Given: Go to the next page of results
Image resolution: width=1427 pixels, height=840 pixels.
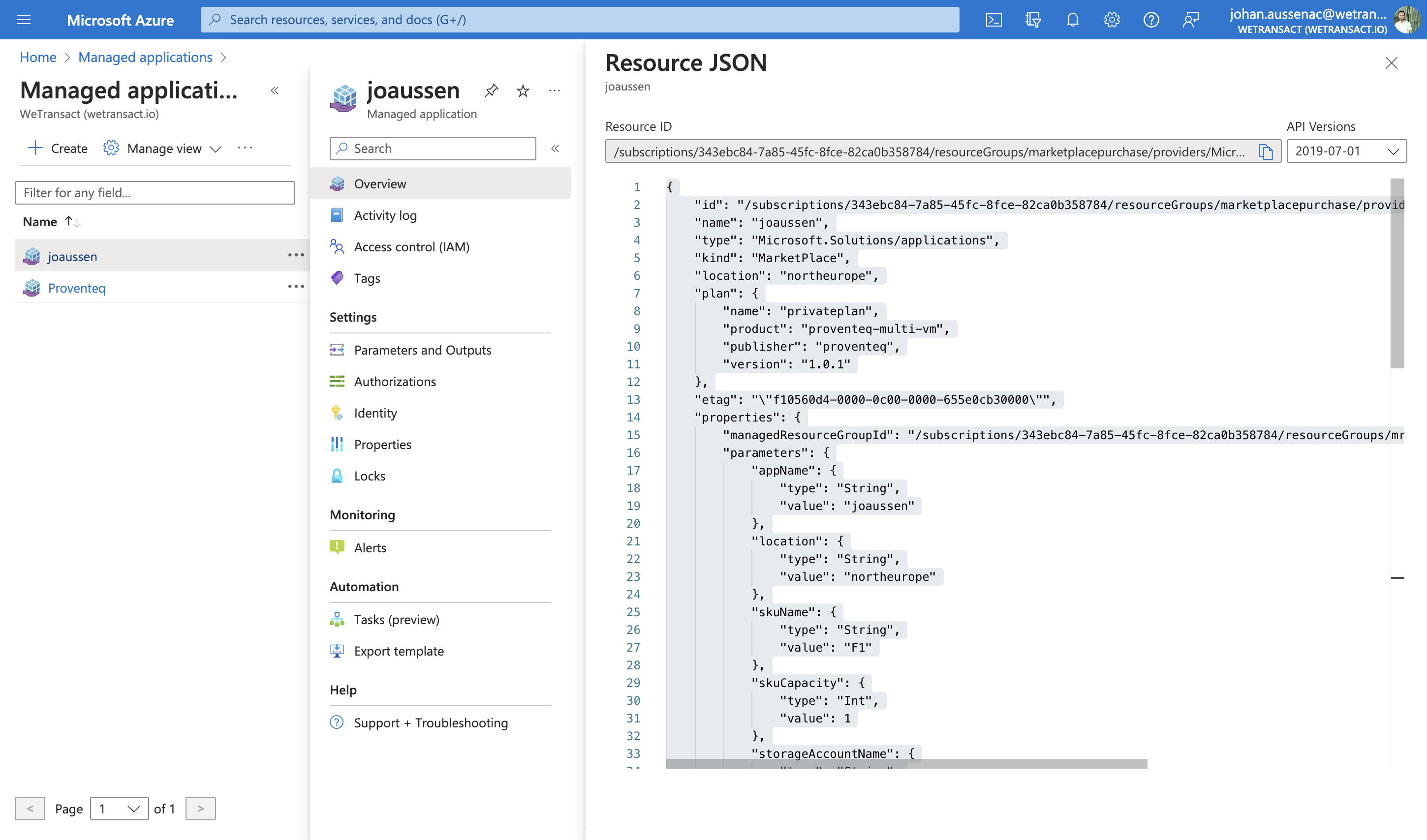Looking at the screenshot, I should point(200,809).
